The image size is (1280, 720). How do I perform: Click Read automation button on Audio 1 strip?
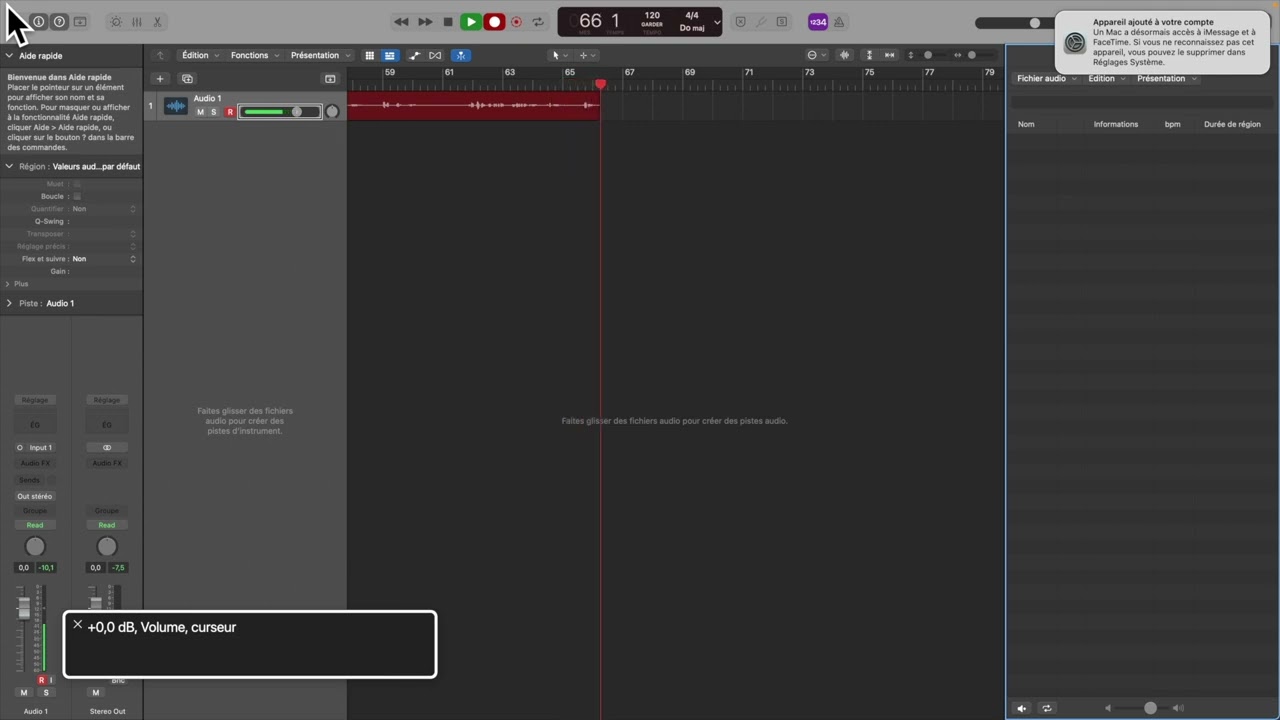point(35,525)
